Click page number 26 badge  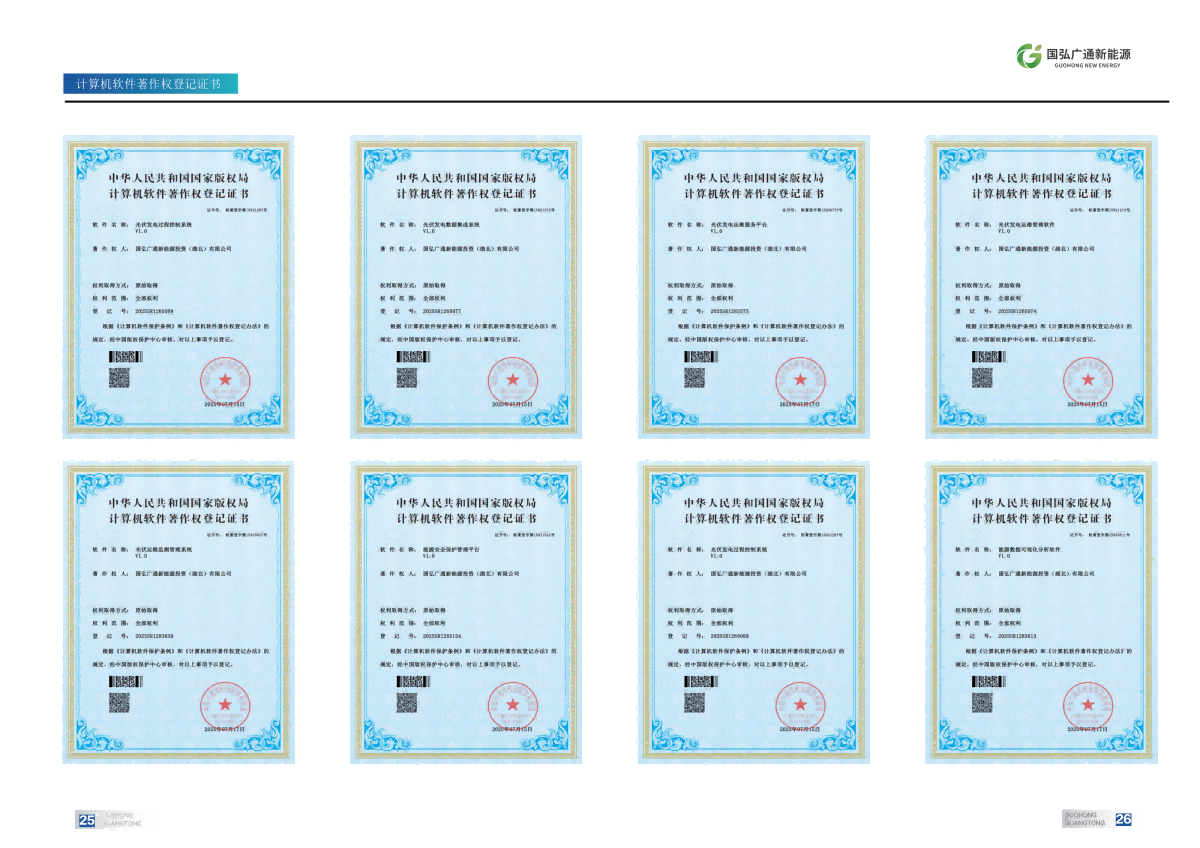click(1123, 819)
